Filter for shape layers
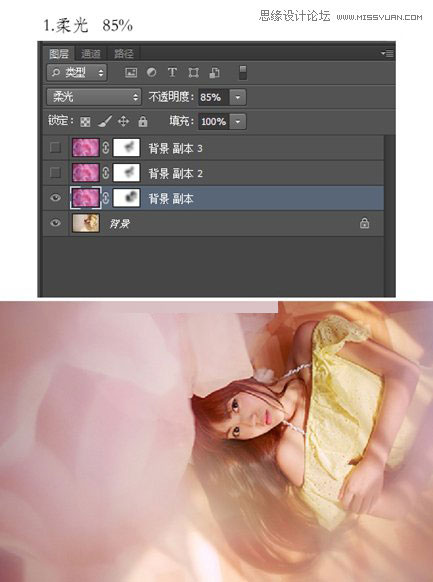This screenshot has width=433, height=582. [x=193, y=72]
